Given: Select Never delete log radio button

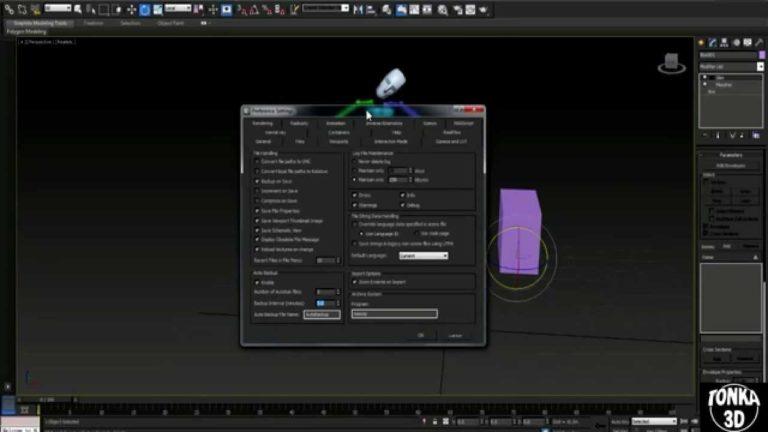Looking at the screenshot, I should coord(355,161).
